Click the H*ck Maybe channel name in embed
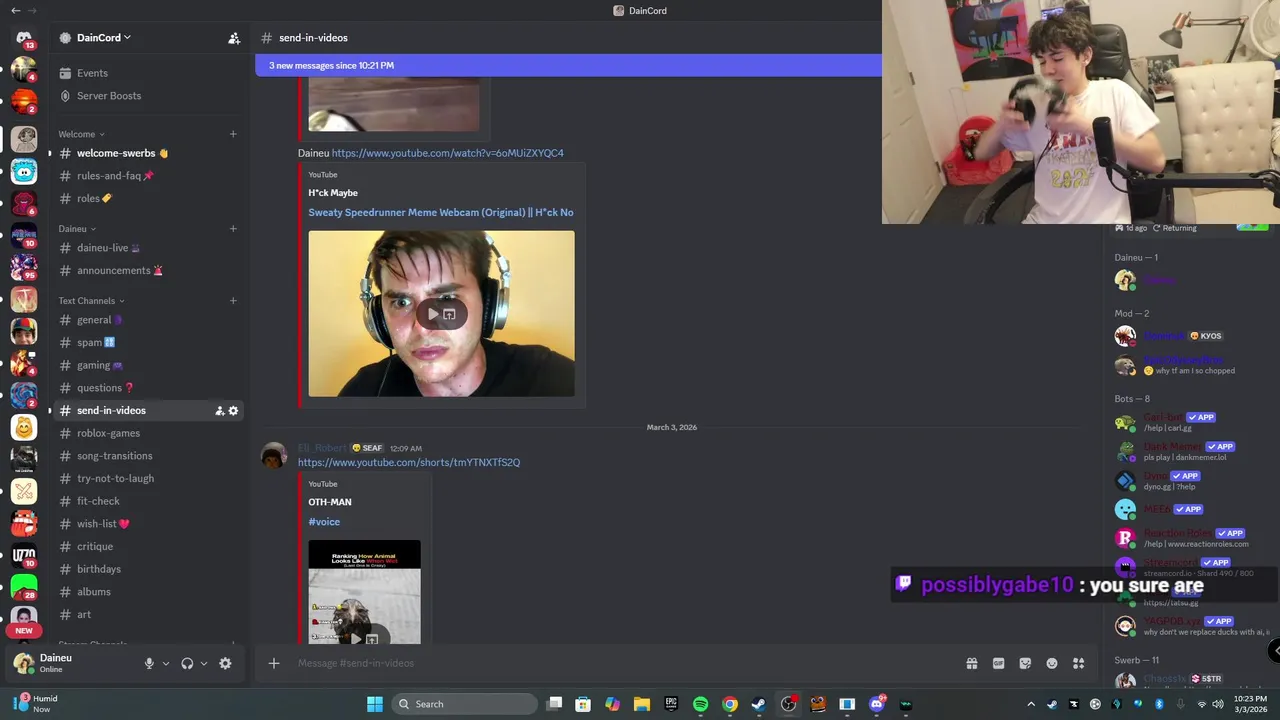Viewport: 1280px width, 720px height. point(333,193)
